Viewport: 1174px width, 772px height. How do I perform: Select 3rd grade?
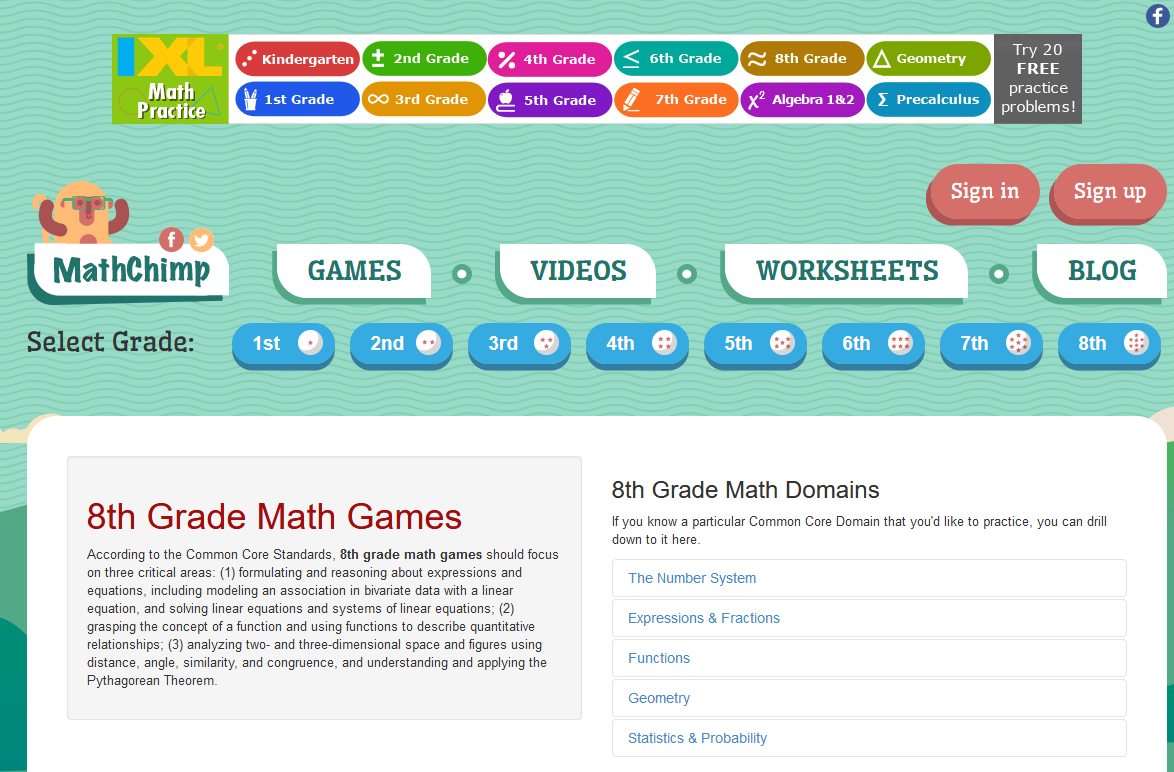(519, 343)
